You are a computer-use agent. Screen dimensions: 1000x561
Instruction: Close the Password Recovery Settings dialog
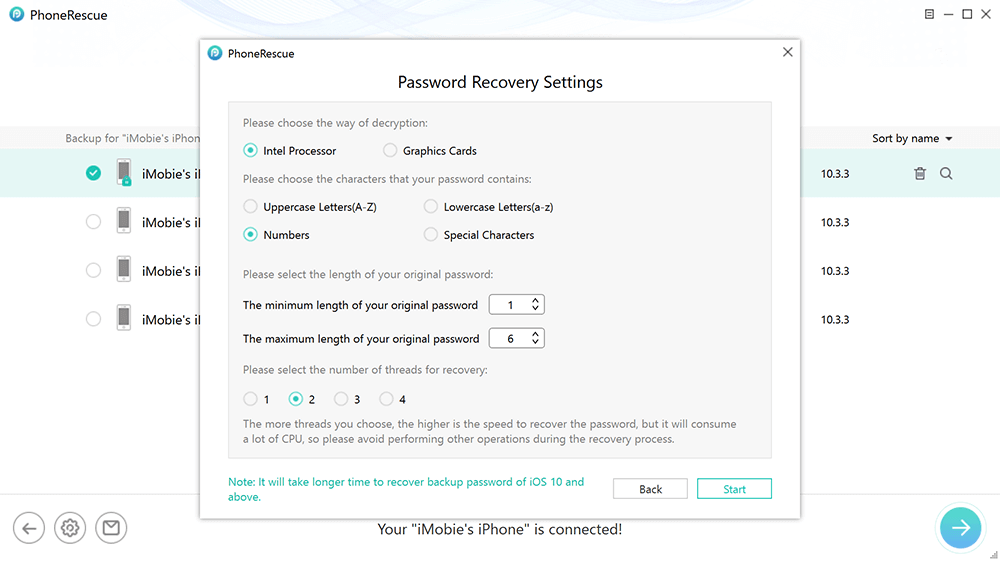click(x=787, y=53)
